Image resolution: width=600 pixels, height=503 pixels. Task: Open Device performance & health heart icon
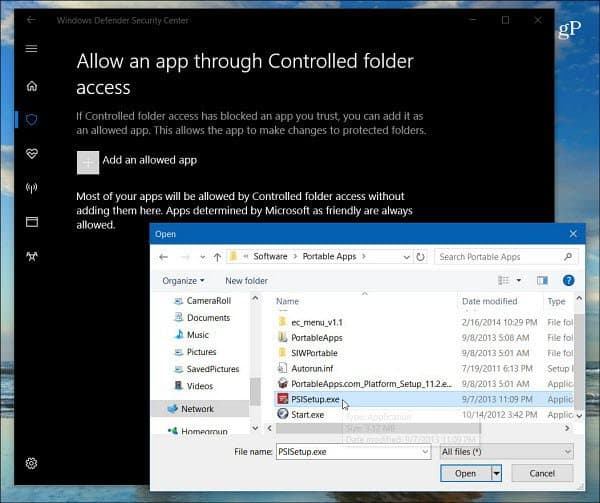pyautogui.click(x=32, y=154)
